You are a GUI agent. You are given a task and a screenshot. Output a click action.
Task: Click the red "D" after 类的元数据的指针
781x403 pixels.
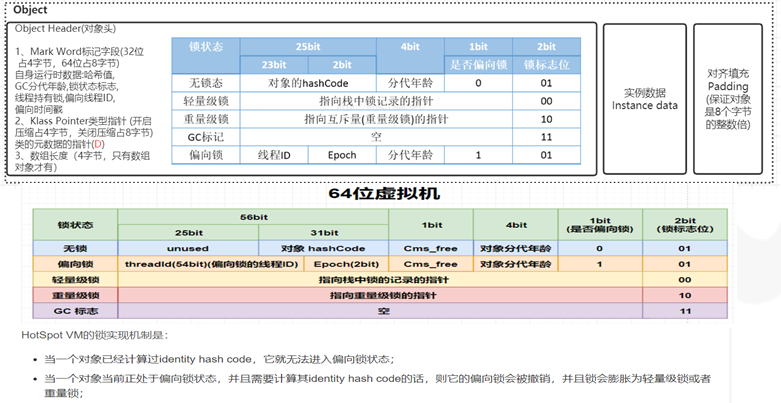click(98, 144)
